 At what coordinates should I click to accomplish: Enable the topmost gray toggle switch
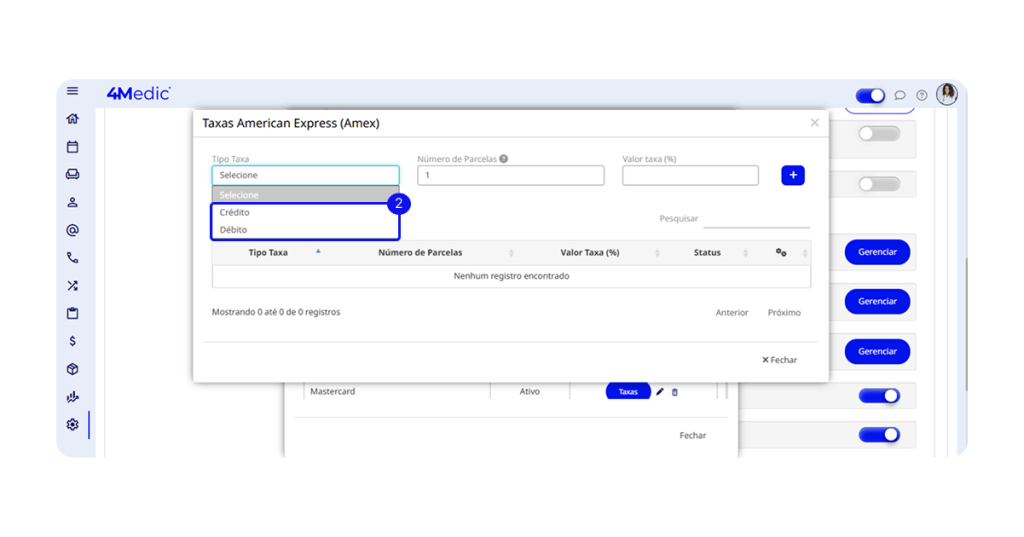click(x=878, y=133)
